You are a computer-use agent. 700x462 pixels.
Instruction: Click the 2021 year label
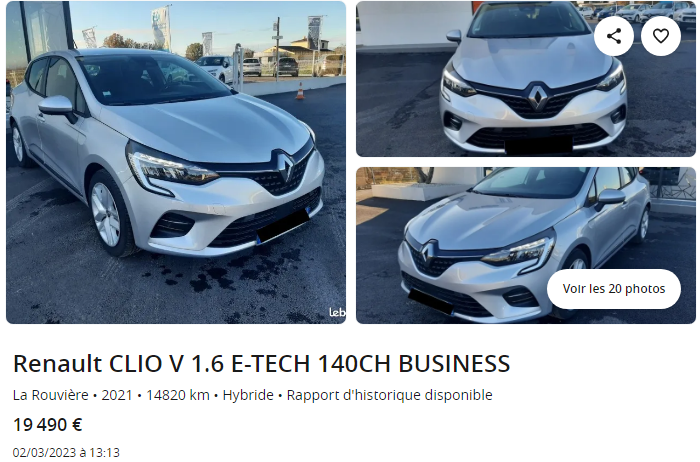(x=117, y=395)
